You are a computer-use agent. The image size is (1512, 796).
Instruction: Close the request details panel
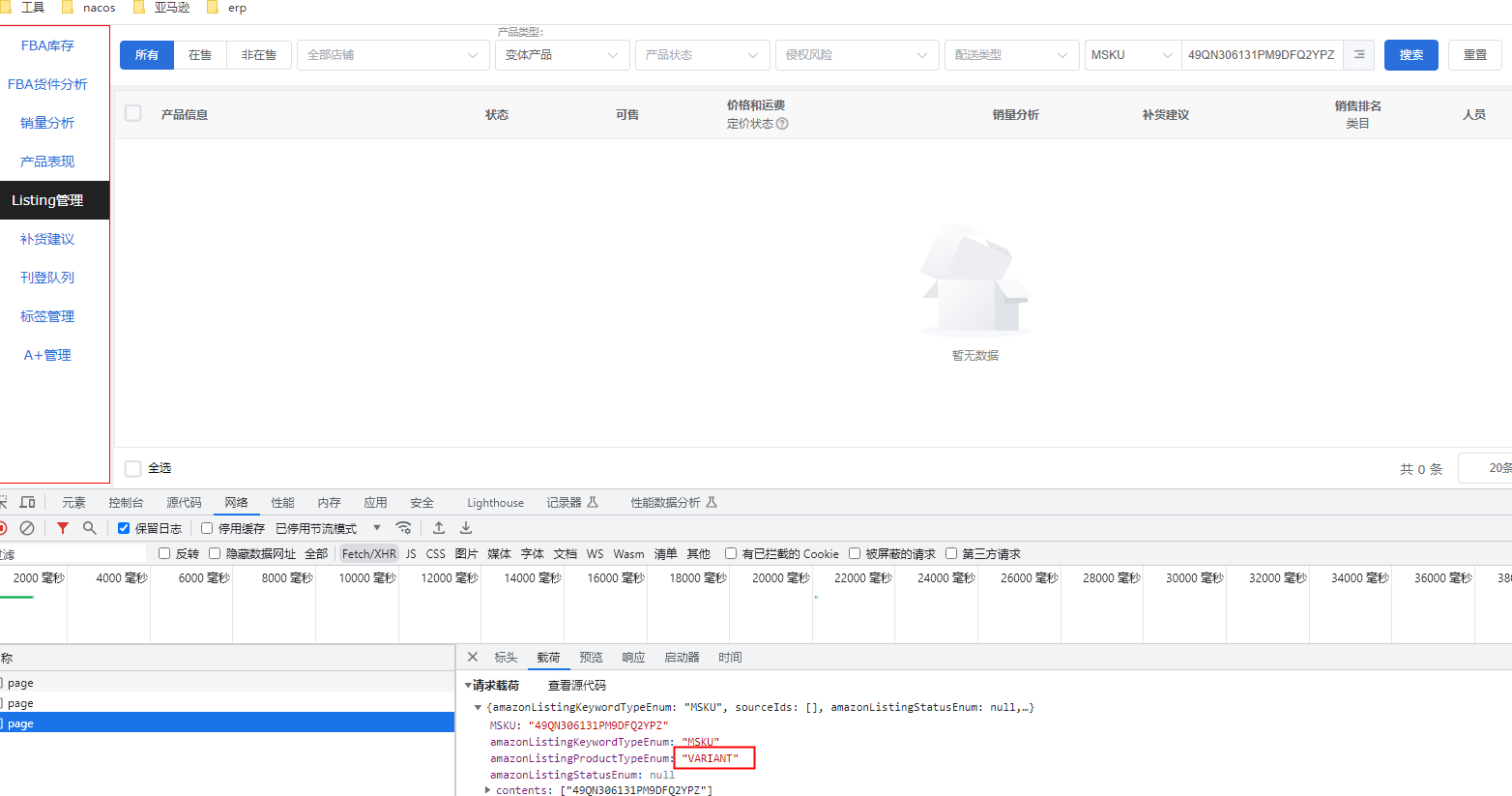473,657
